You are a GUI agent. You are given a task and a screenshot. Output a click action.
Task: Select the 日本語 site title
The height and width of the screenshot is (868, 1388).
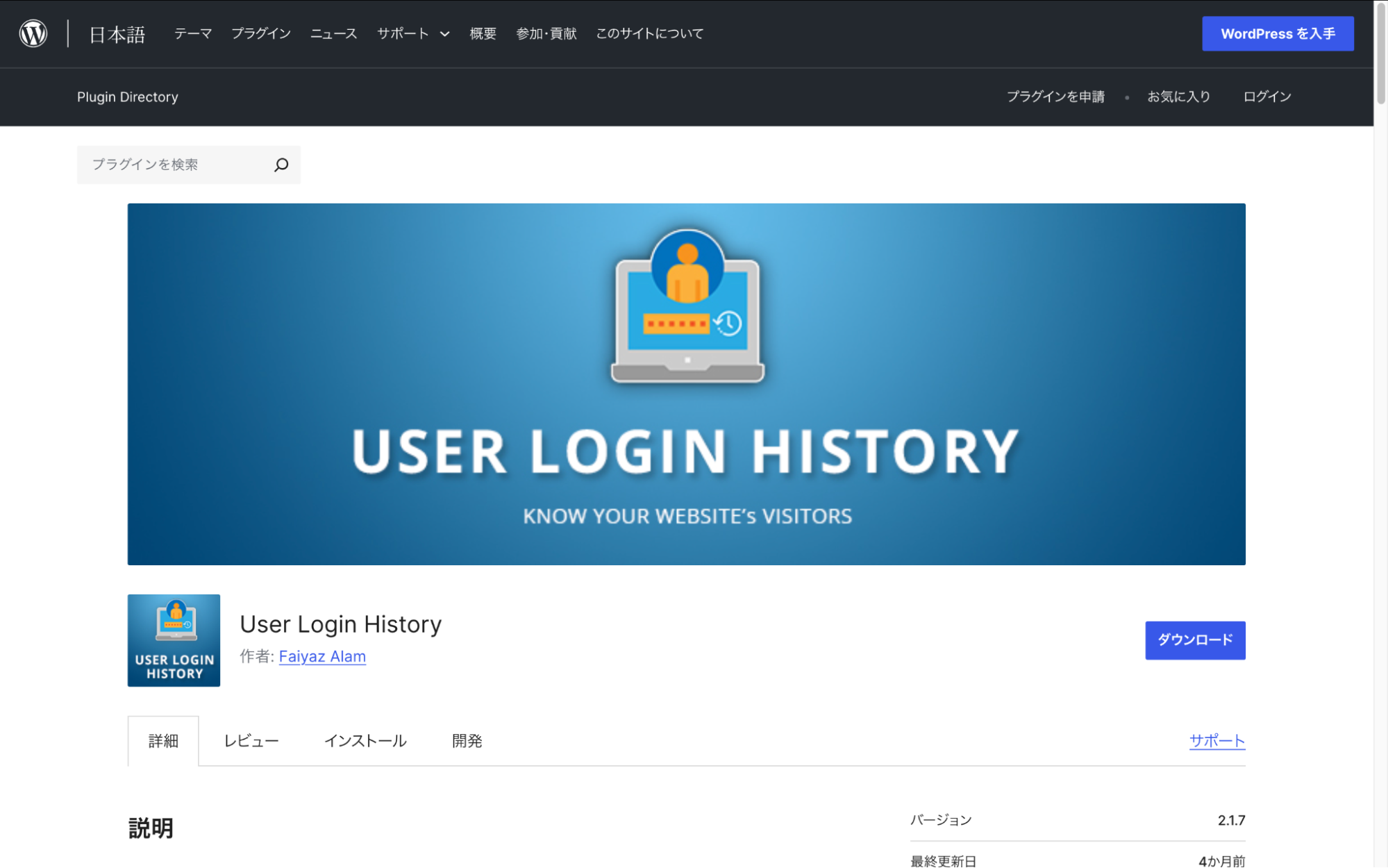pyautogui.click(x=115, y=33)
